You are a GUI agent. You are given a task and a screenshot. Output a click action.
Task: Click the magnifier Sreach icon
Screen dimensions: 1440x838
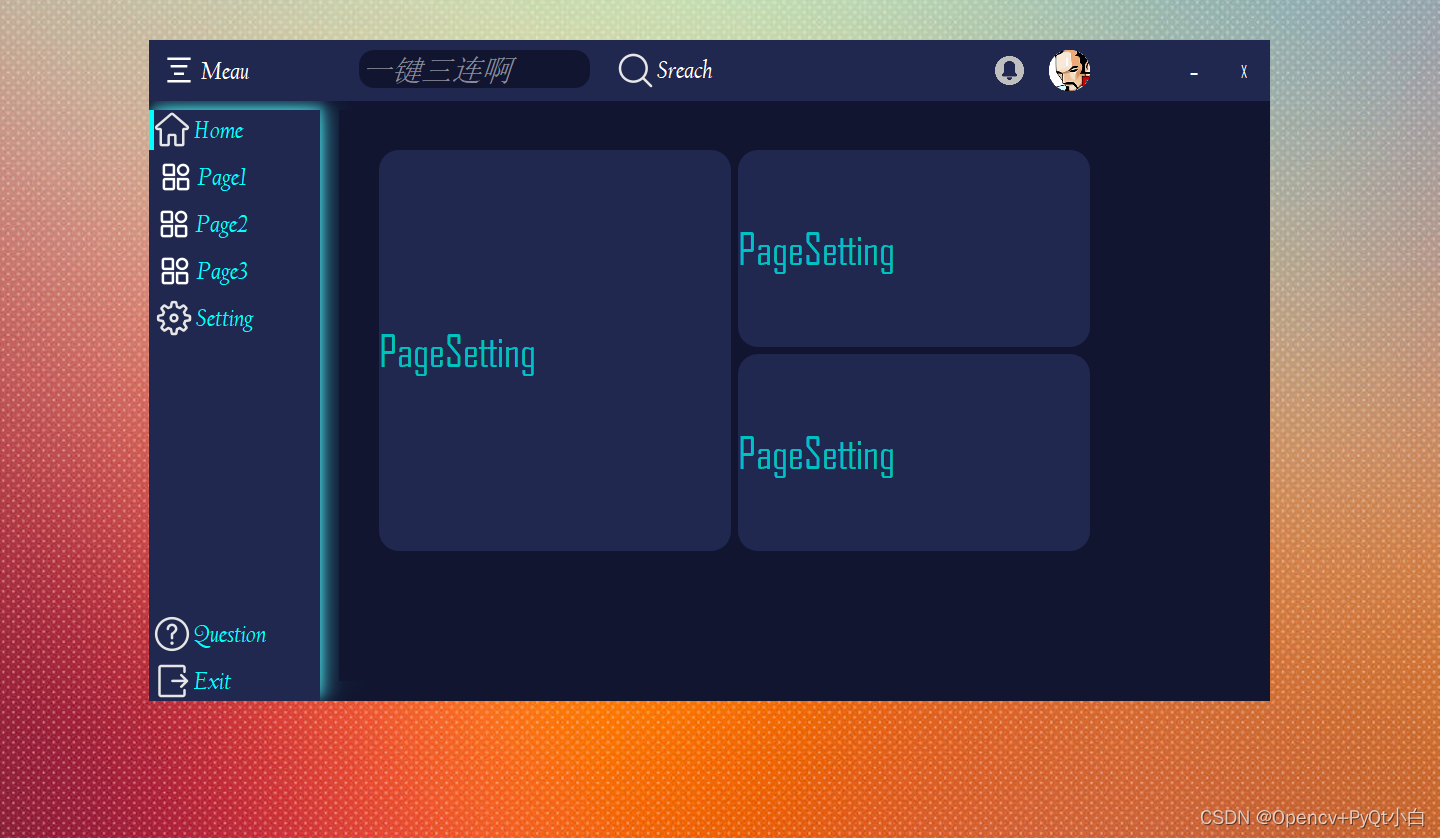pyautogui.click(x=634, y=71)
